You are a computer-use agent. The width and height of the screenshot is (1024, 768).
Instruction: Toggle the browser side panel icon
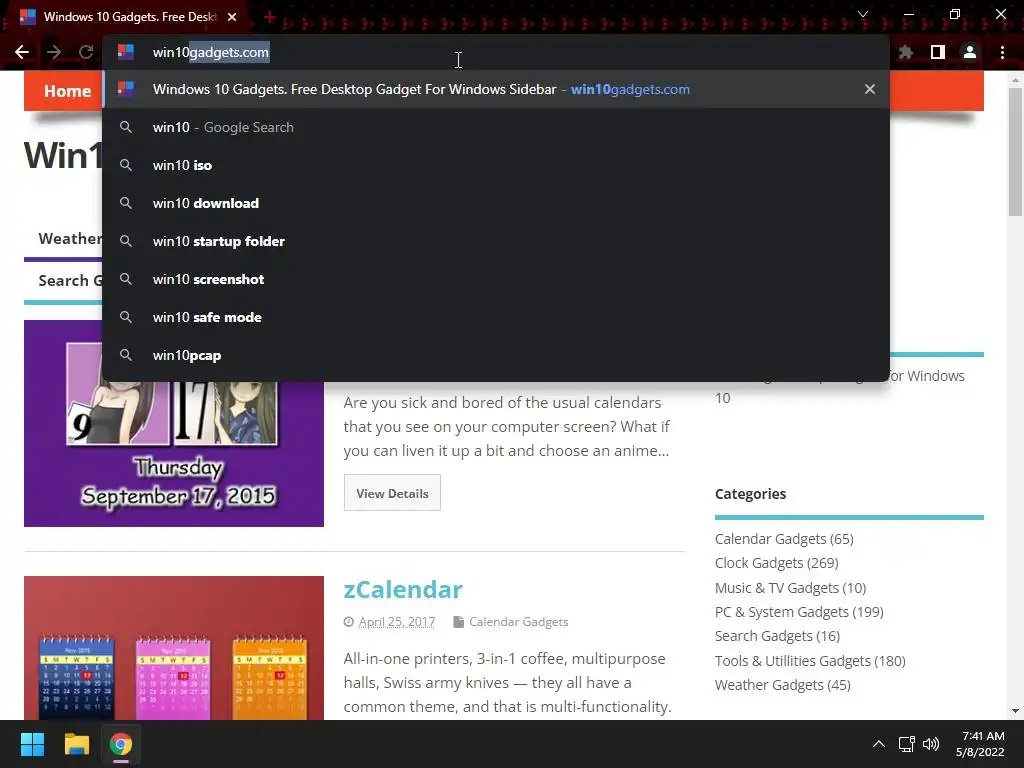click(938, 52)
